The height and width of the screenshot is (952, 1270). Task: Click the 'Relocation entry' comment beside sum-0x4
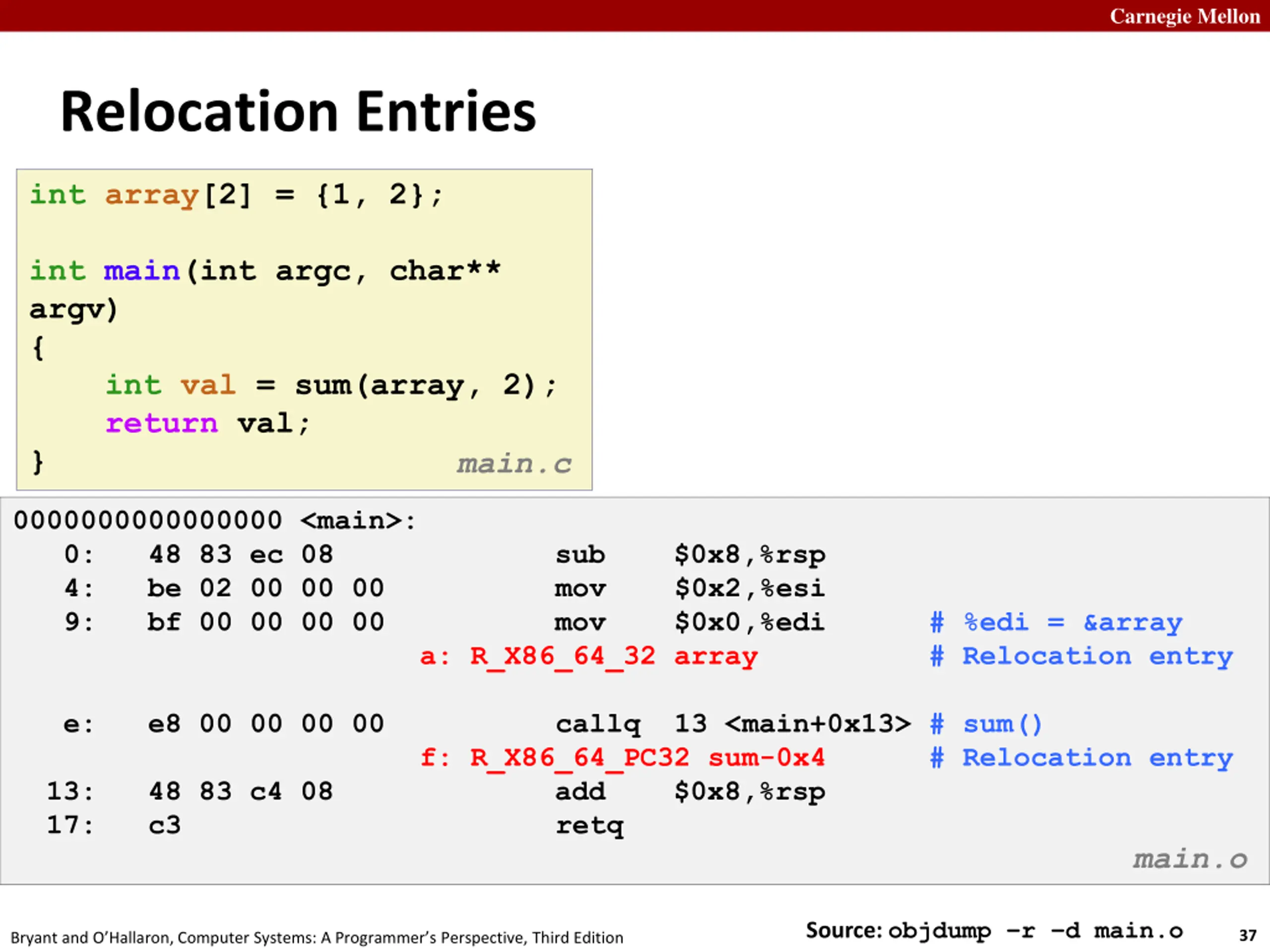coord(1081,758)
